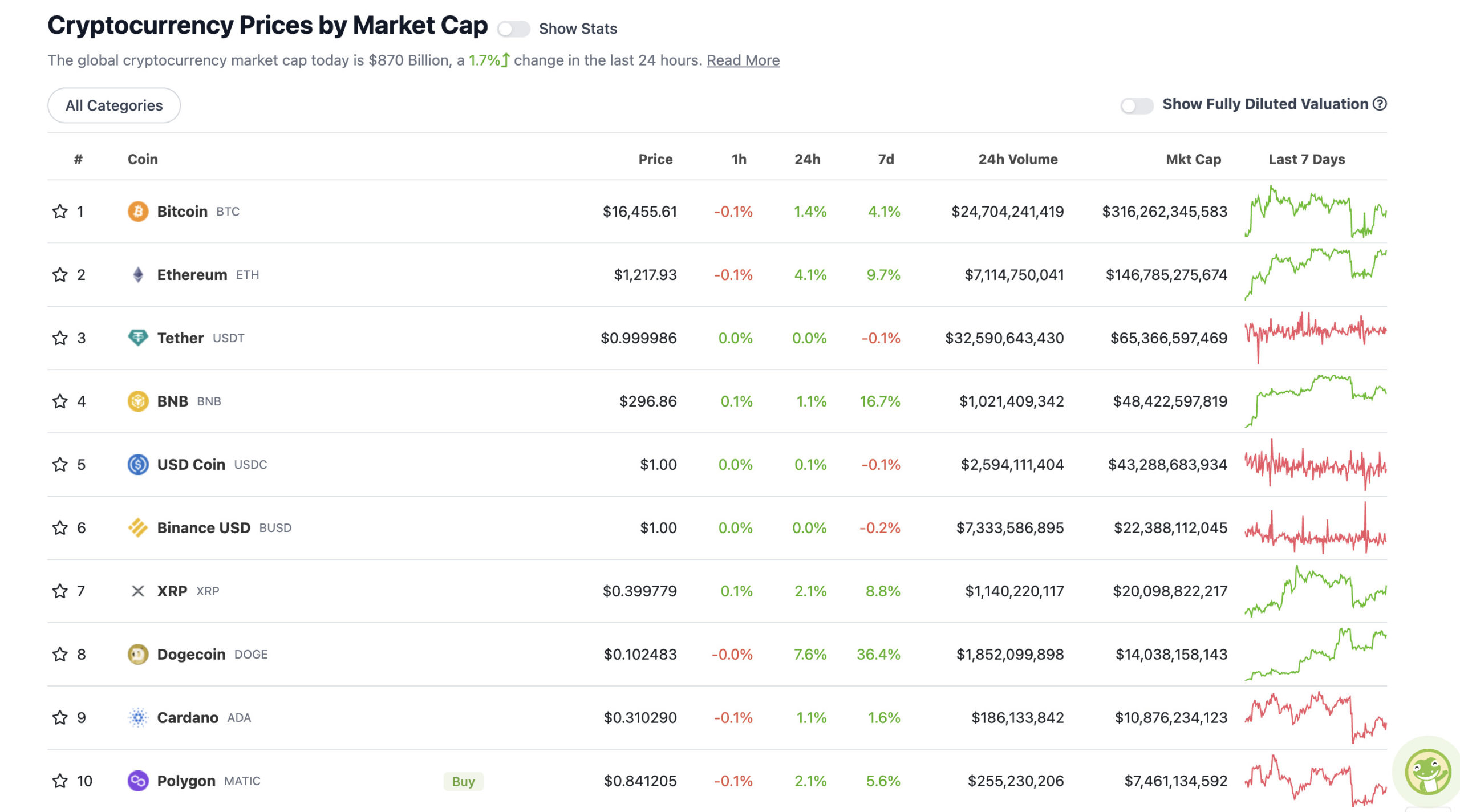Star Polygon in the coin list
Image resolution: width=1460 pixels, height=812 pixels.
[60, 781]
